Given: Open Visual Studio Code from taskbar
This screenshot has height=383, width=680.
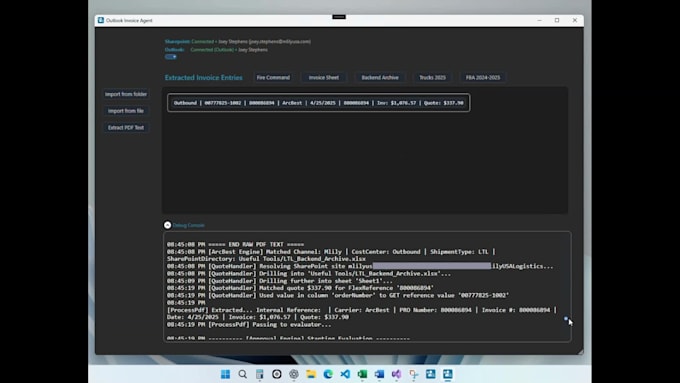Looking at the screenshot, I should pyautogui.click(x=345, y=374).
